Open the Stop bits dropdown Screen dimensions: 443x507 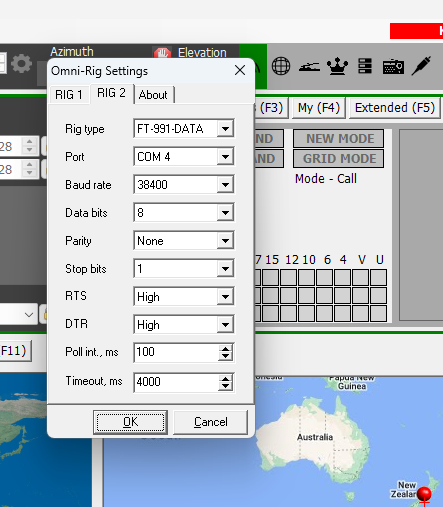pyautogui.click(x=225, y=269)
